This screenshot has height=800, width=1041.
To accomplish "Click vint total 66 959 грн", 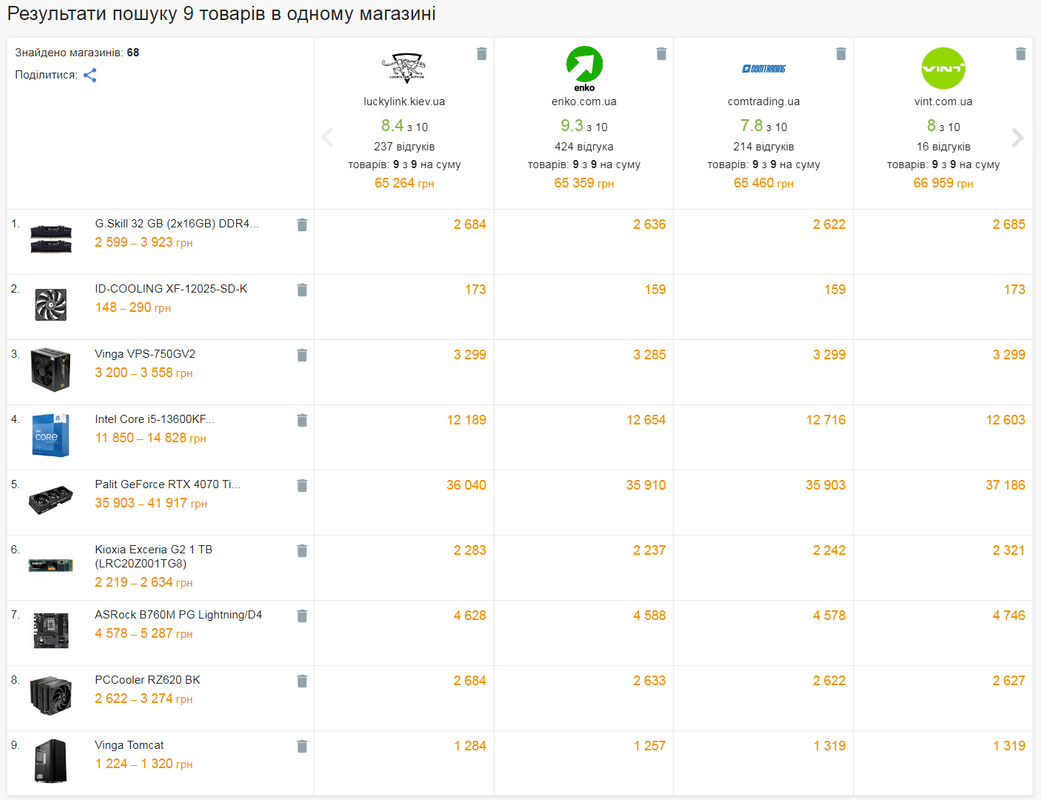I will click(x=943, y=183).
